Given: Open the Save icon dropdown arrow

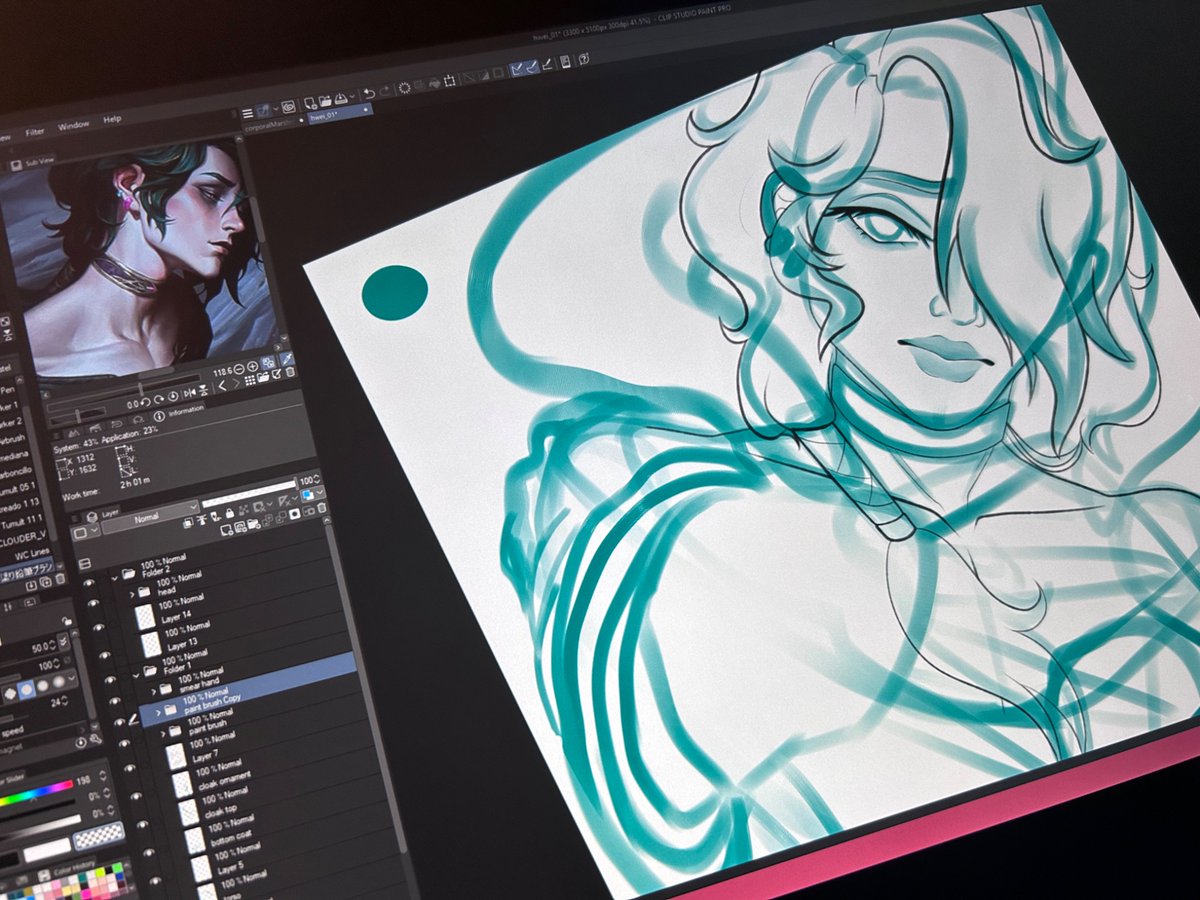Looking at the screenshot, I should (x=352, y=96).
